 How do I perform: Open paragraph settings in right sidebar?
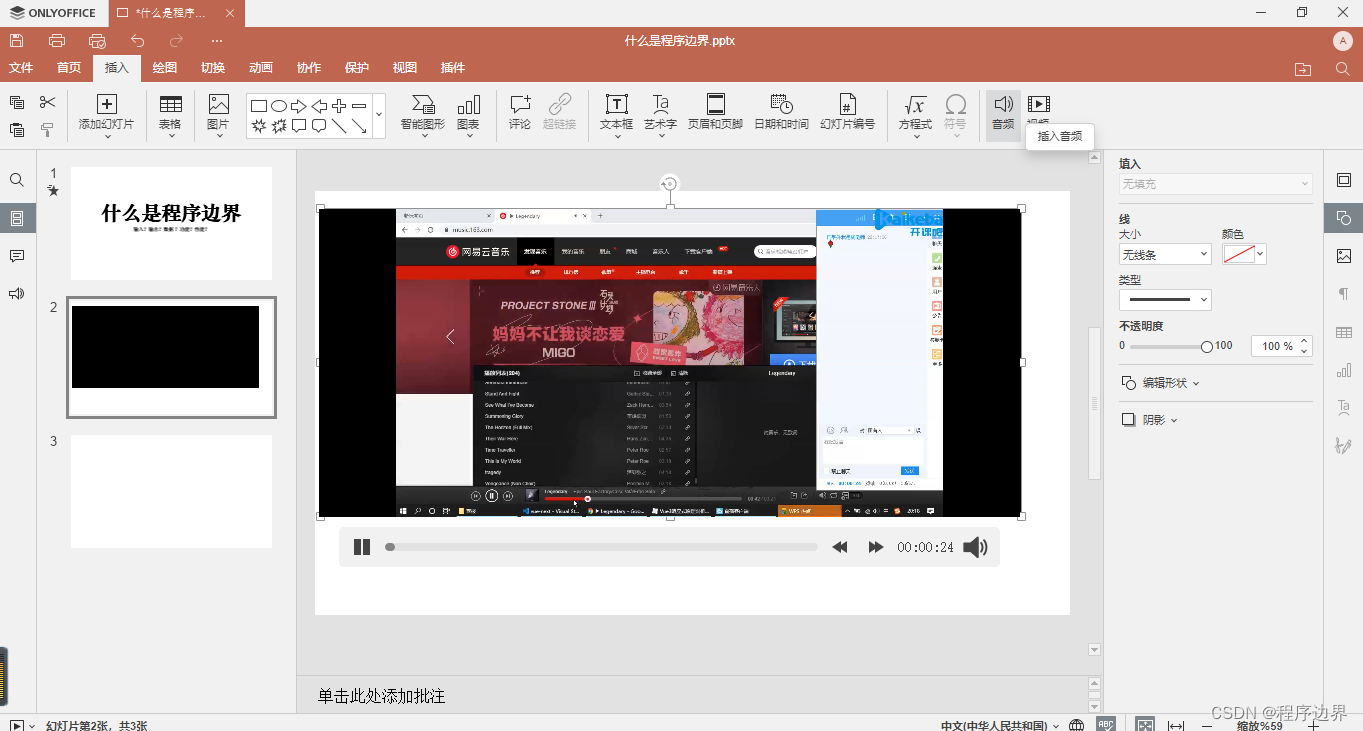(x=1344, y=294)
